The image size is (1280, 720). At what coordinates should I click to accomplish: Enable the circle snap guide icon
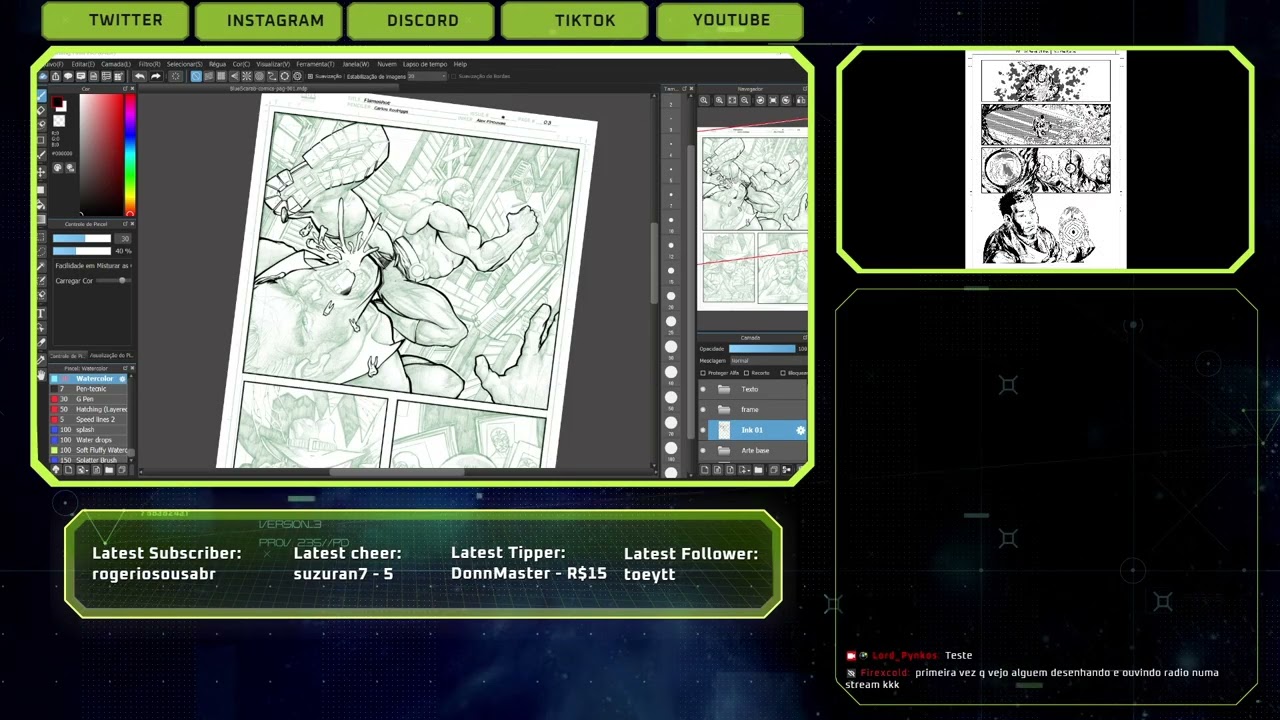(x=259, y=76)
